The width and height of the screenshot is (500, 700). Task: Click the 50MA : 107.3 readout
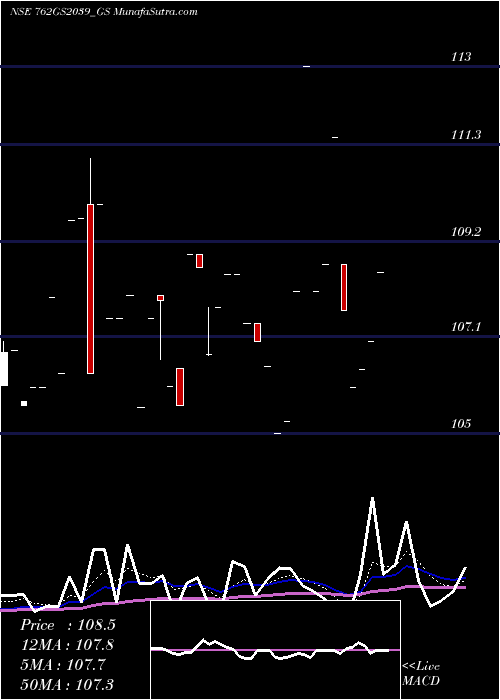click(67, 684)
